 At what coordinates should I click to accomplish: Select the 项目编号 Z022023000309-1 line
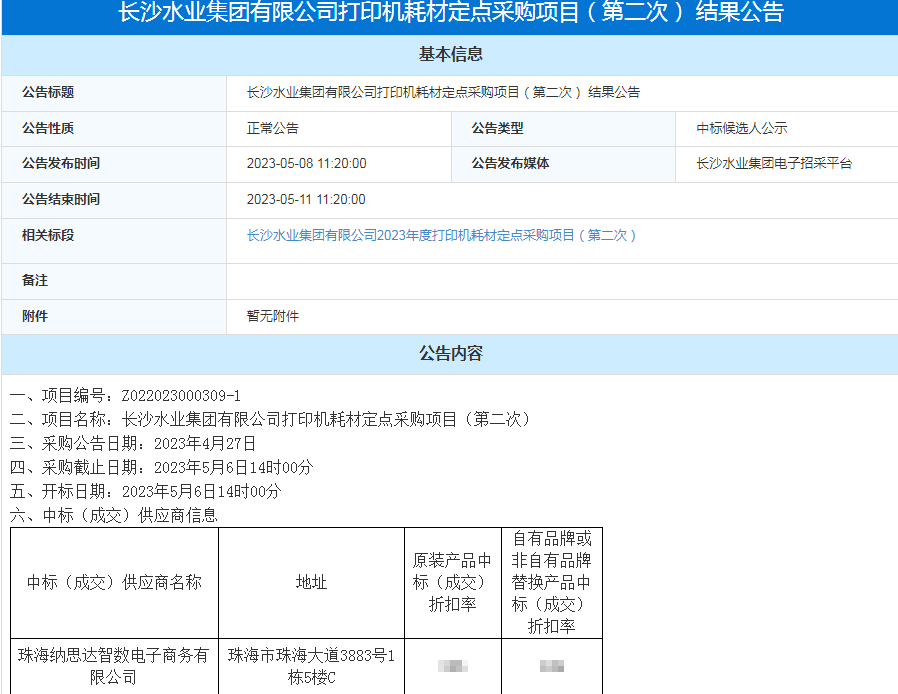pos(125,396)
